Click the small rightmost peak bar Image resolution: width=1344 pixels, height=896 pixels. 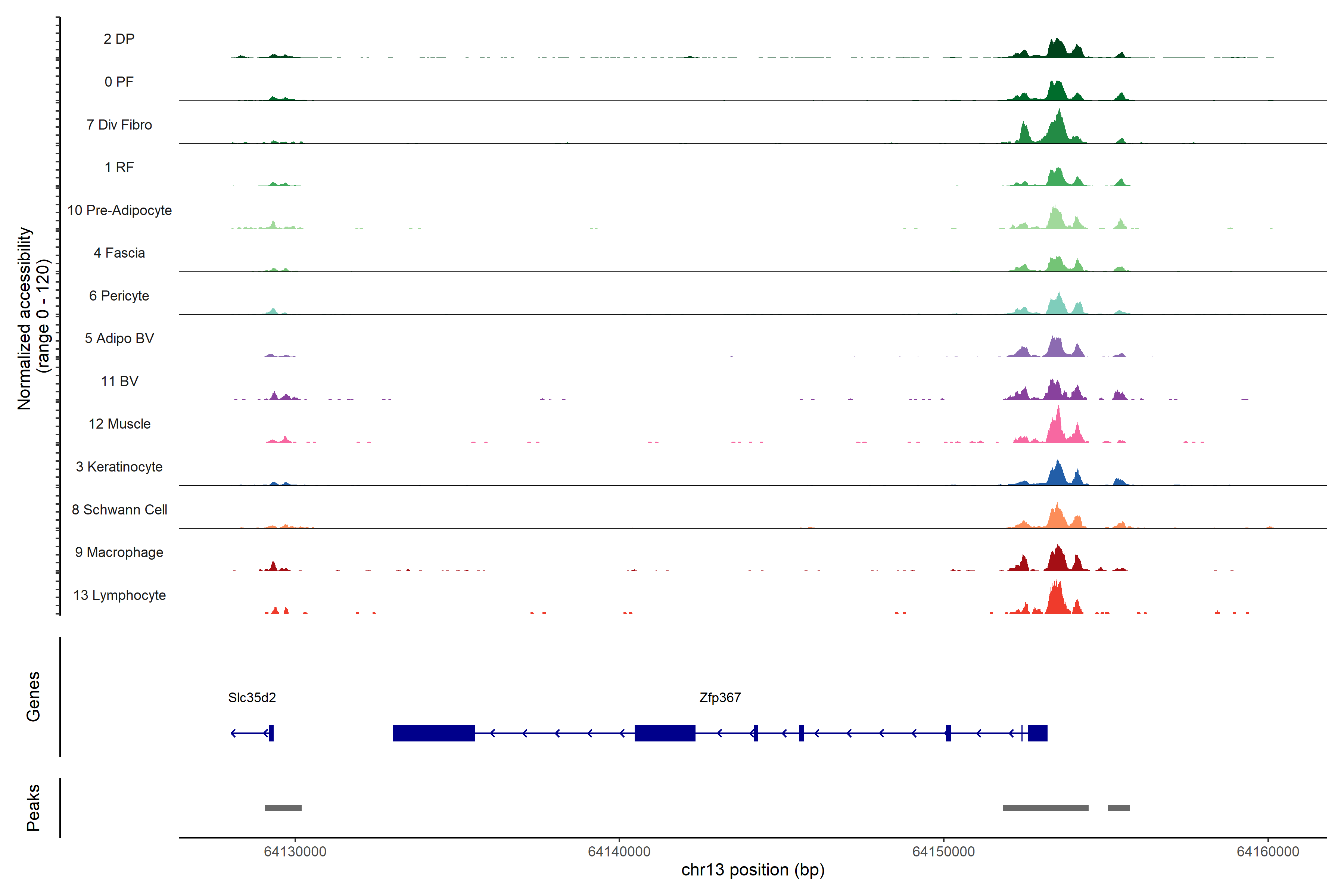pyautogui.click(x=1118, y=808)
